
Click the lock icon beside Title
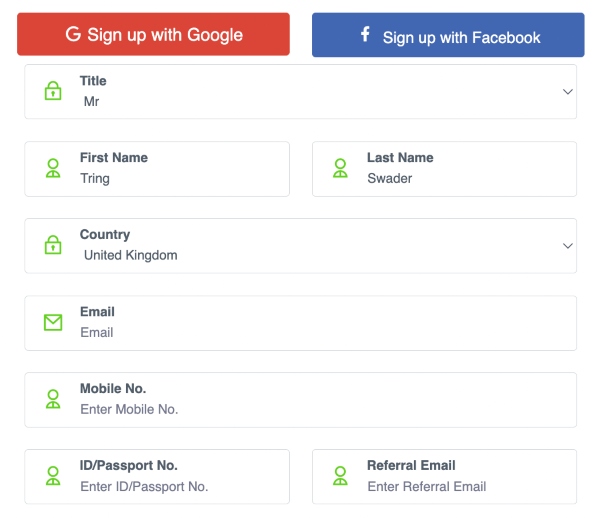[53, 91]
